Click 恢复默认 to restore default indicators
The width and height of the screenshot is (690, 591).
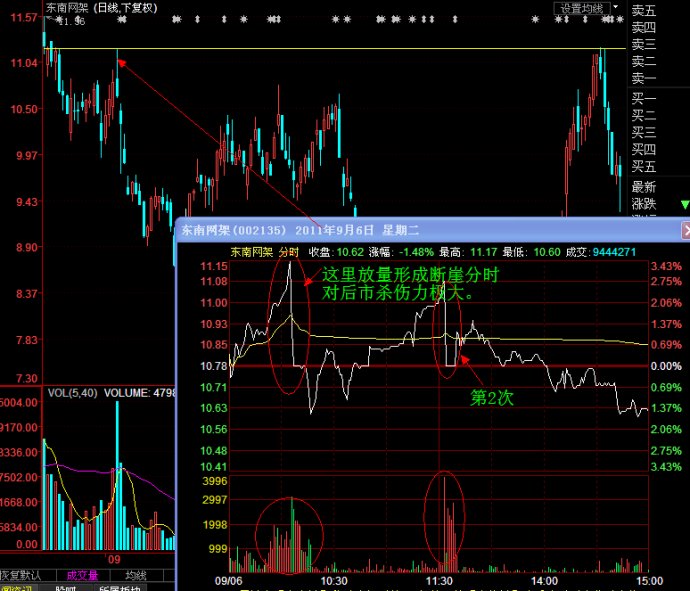21,575
